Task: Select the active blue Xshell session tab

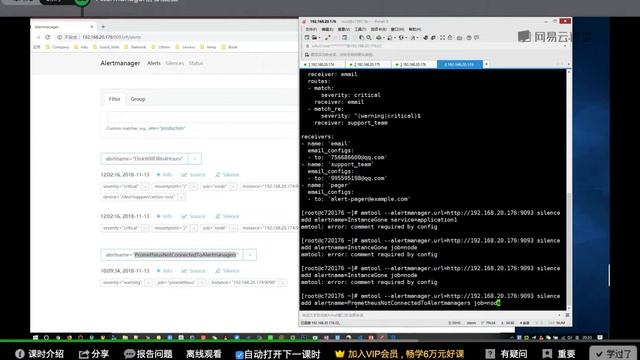Action: click(460, 64)
